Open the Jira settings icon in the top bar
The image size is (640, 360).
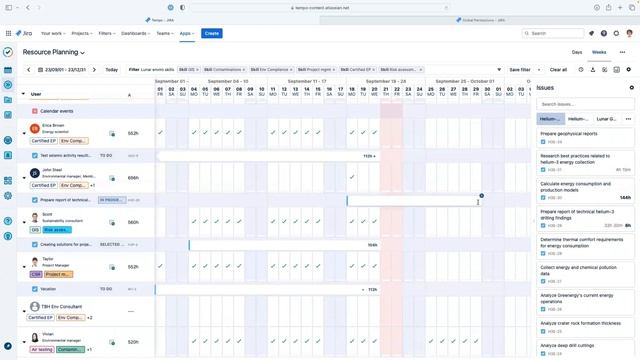(x=616, y=33)
